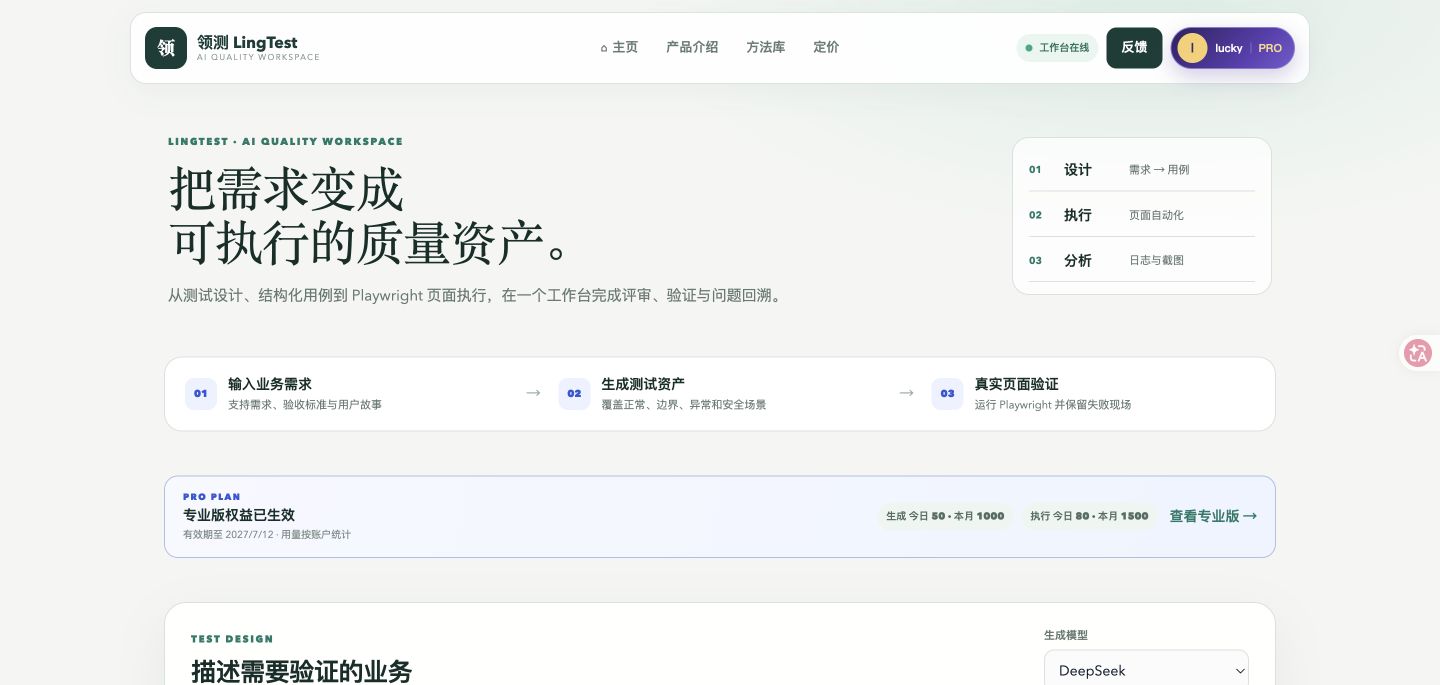The image size is (1440, 685).
Task: Click the 描述需要验证的业务 heading
Action: tap(302, 671)
